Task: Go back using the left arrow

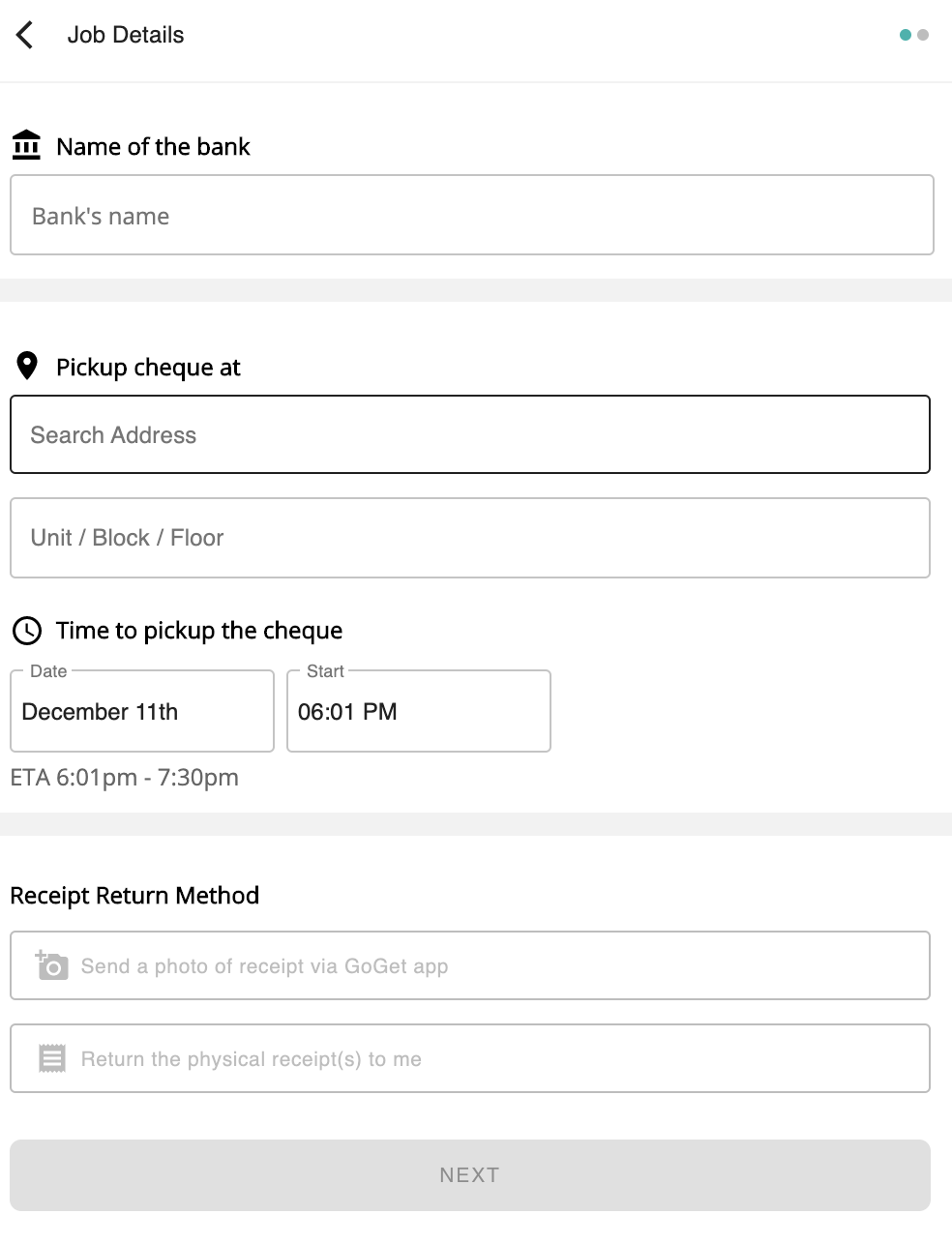Action: tap(25, 36)
